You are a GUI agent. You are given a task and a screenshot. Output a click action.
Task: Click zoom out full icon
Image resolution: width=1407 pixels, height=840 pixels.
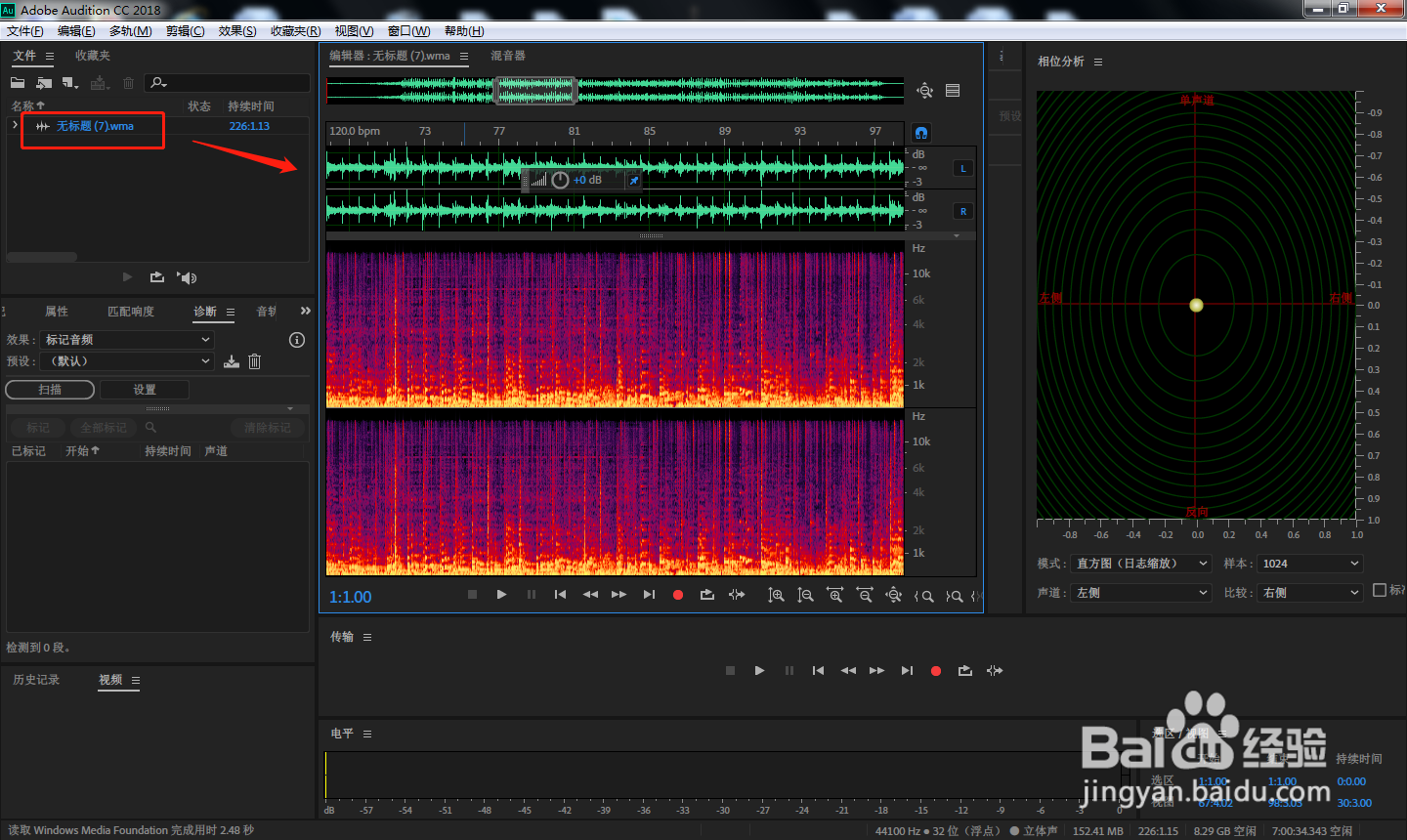coord(893,595)
